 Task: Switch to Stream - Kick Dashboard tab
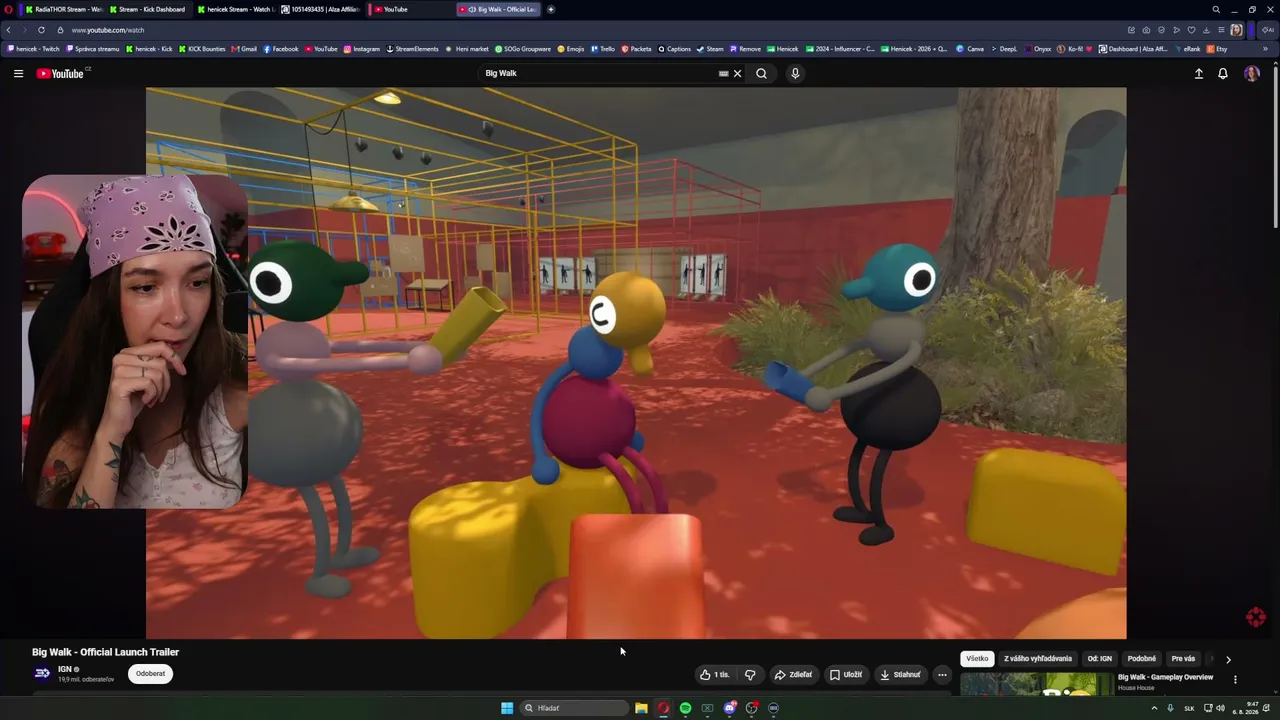click(x=147, y=9)
